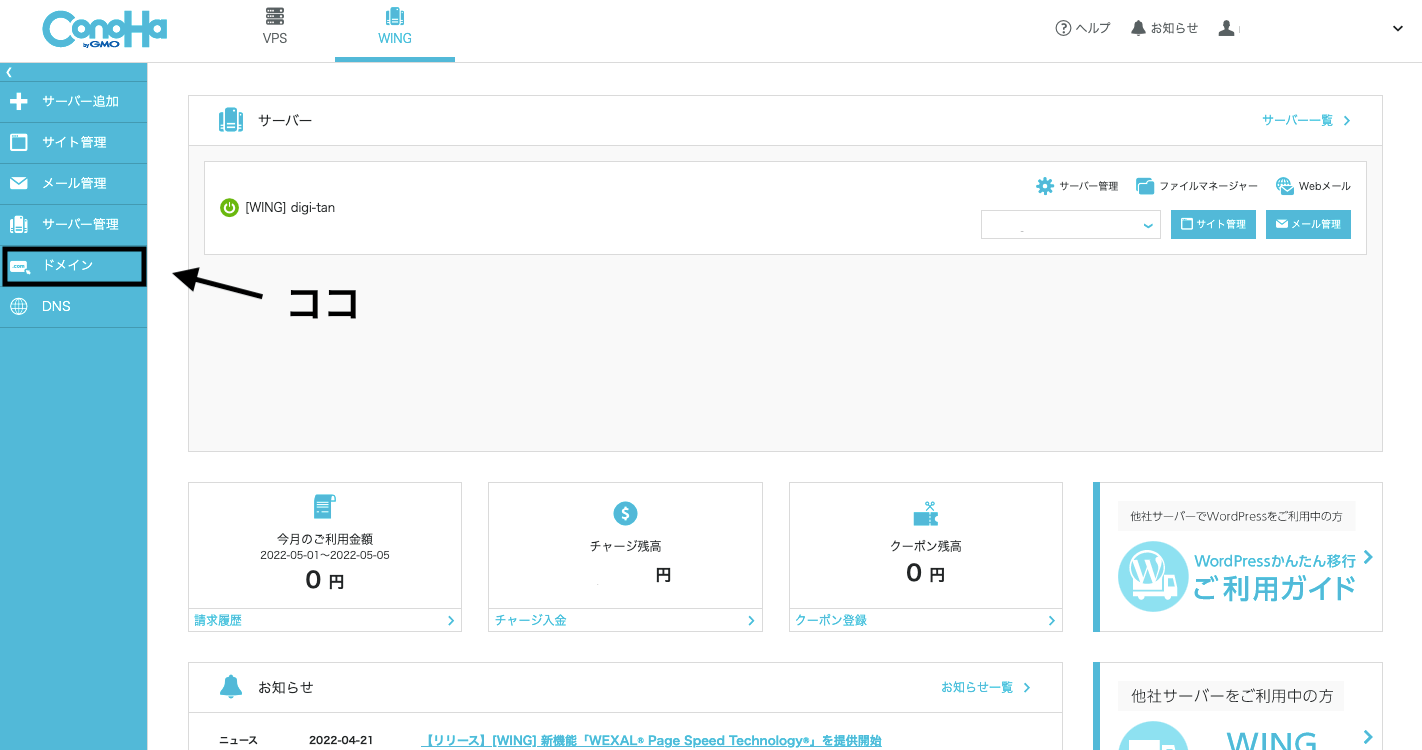
Task: Select サーバー追加 in the sidebar
Action: 73,101
